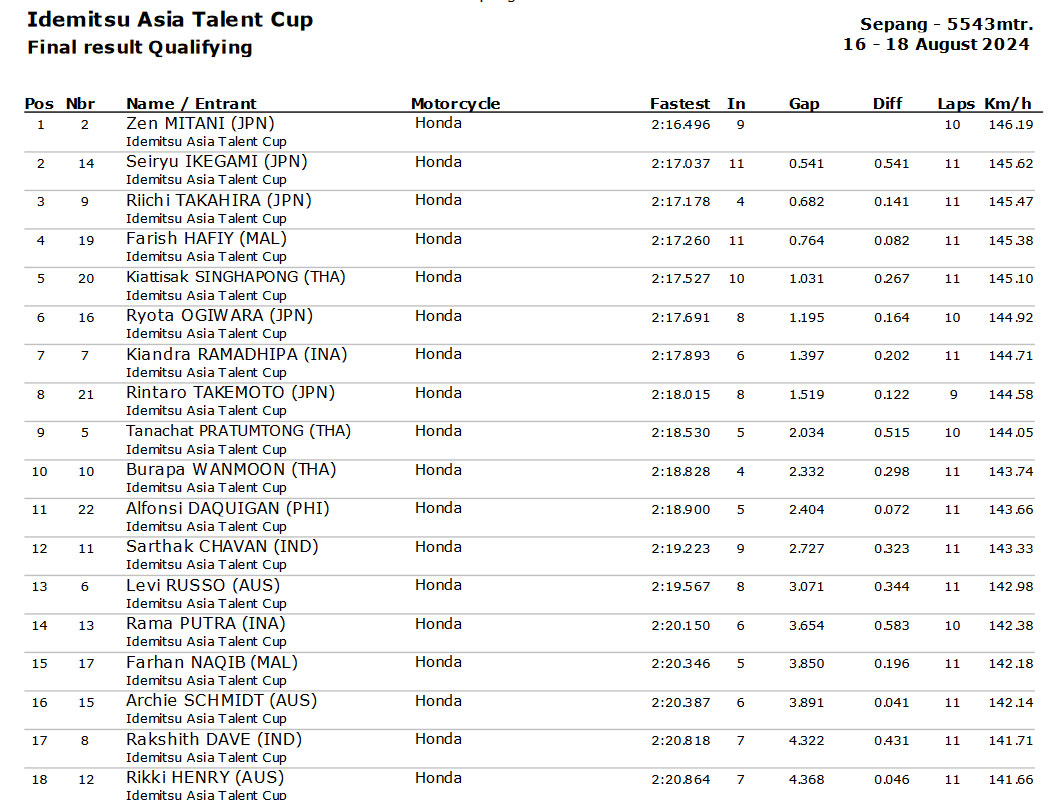Click Levi RUSSO's speed value 142.98
This screenshot has width=1053, height=800.
pos(1011,586)
